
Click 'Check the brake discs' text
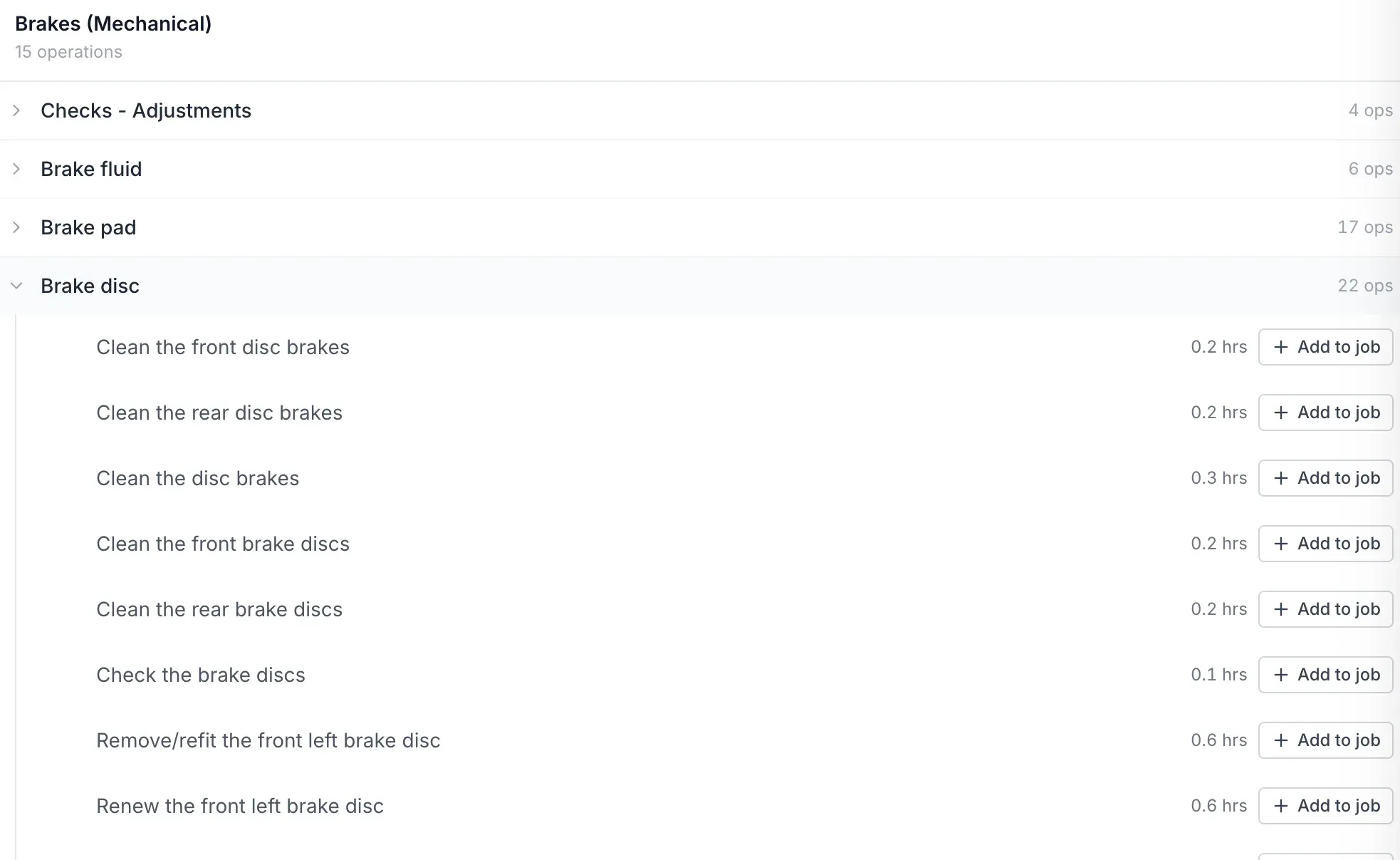click(x=201, y=675)
